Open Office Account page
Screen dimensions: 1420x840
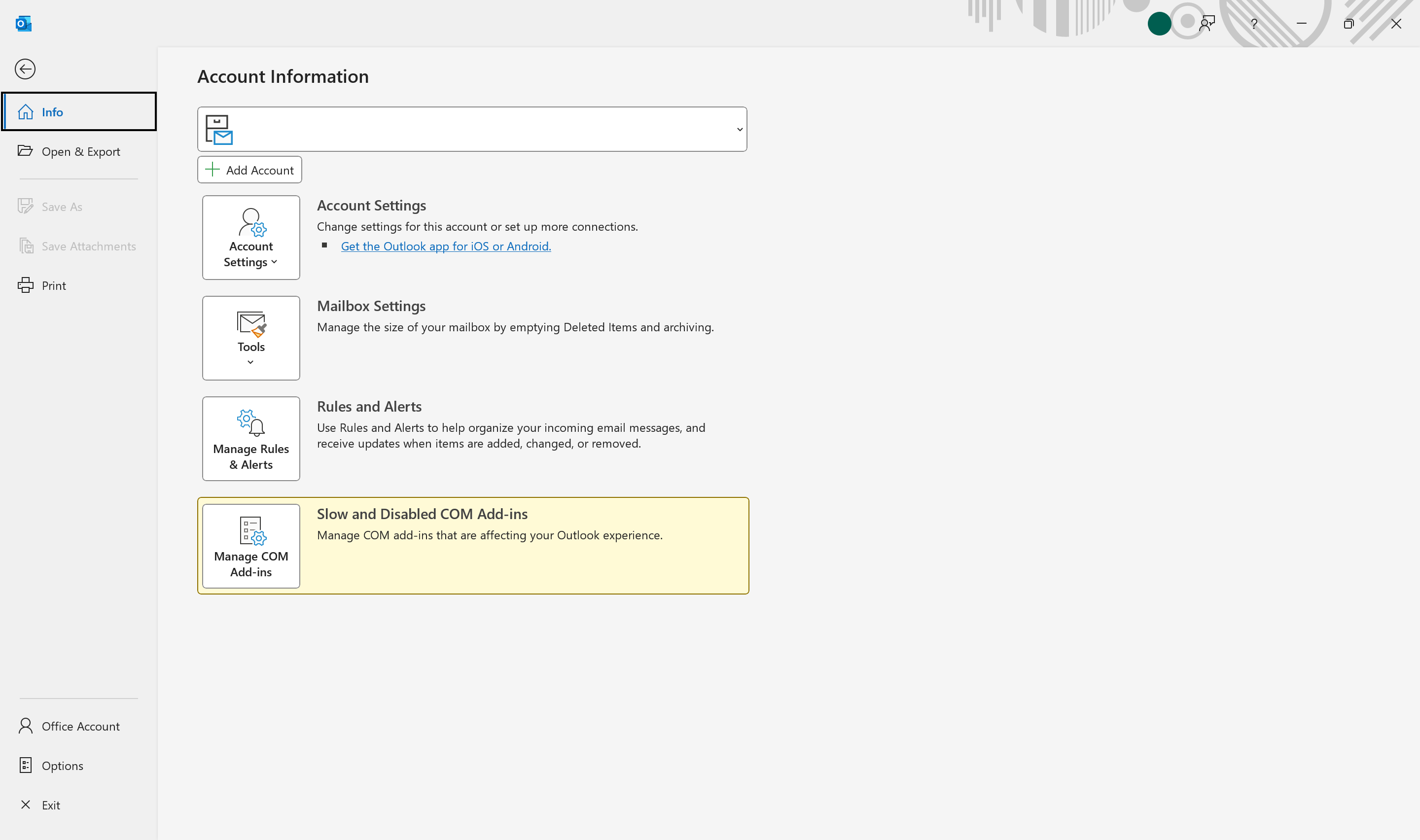click(79, 726)
